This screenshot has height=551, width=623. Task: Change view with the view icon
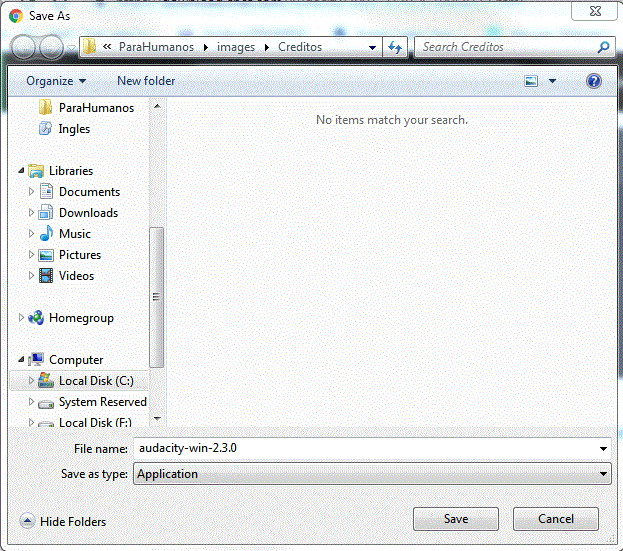pos(531,81)
